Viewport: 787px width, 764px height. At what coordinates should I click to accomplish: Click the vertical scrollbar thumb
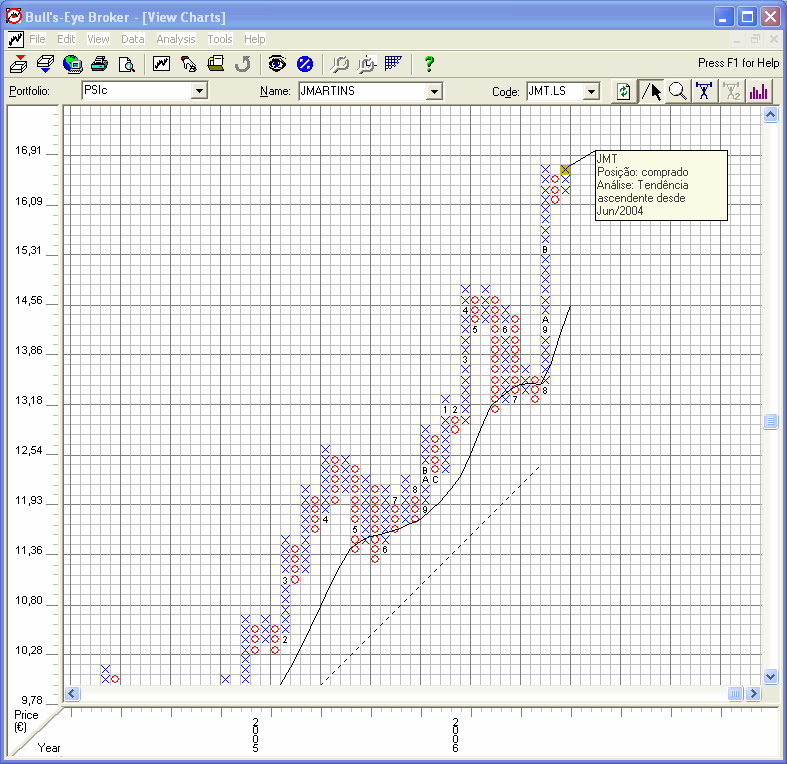click(770, 422)
